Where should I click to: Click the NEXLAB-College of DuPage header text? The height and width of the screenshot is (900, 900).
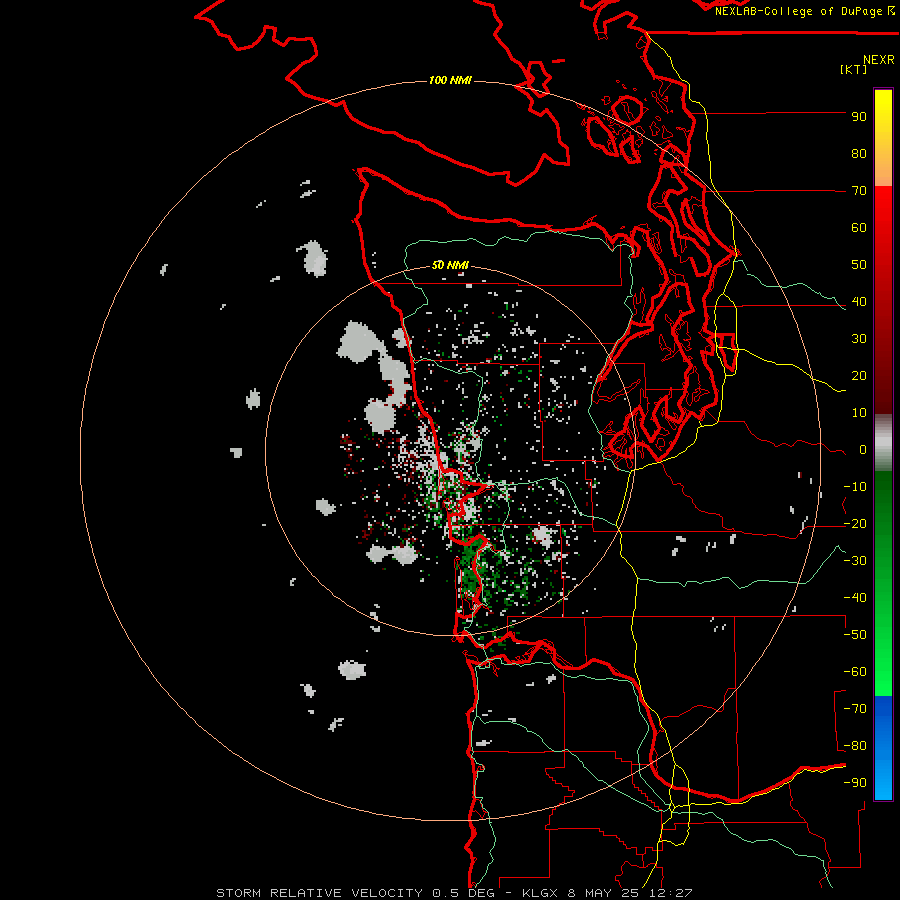tap(800, 11)
